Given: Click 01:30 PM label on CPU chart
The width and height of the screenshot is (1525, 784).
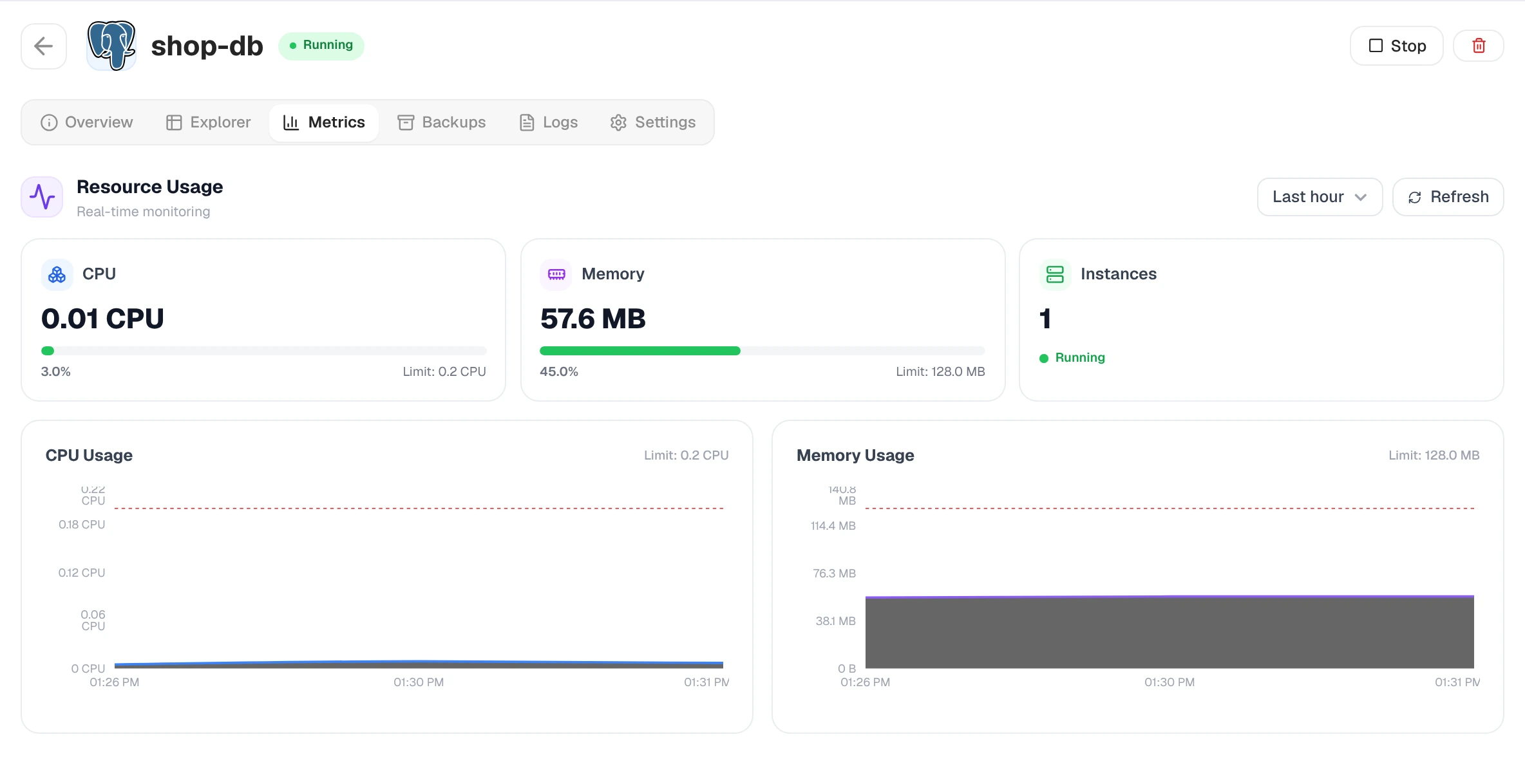Looking at the screenshot, I should pyautogui.click(x=419, y=682).
